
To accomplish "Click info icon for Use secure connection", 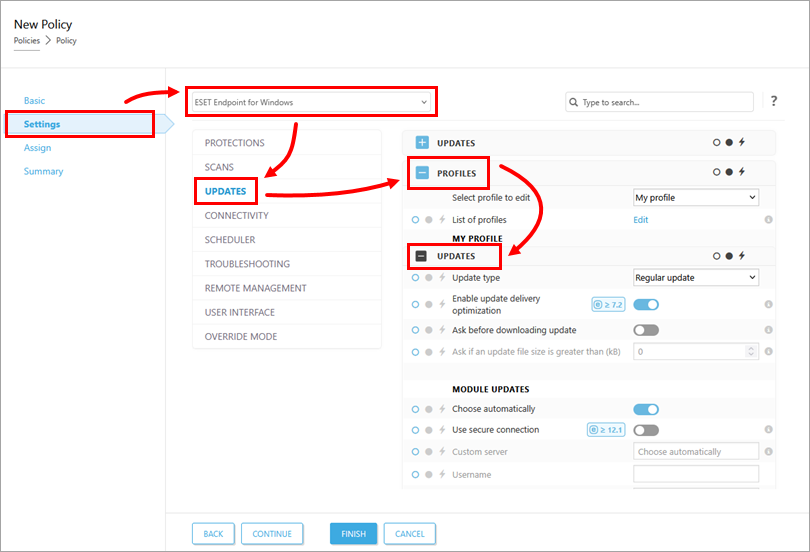I will click(x=768, y=430).
